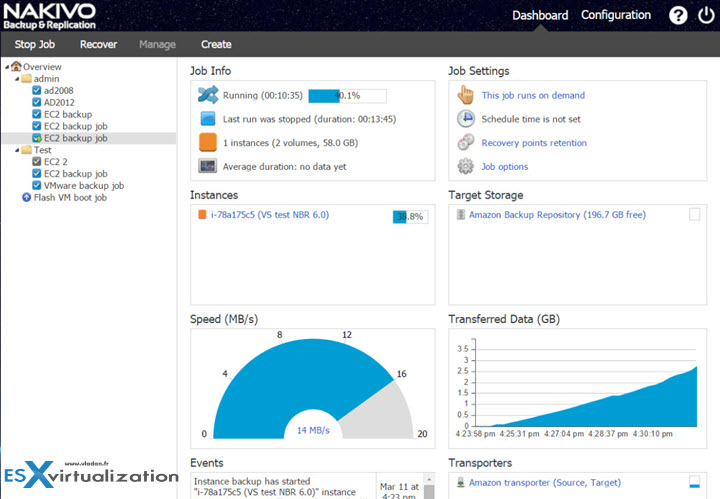Collapse the Overview tree node
Image resolution: width=720 pixels, height=499 pixels.
coord(7,67)
